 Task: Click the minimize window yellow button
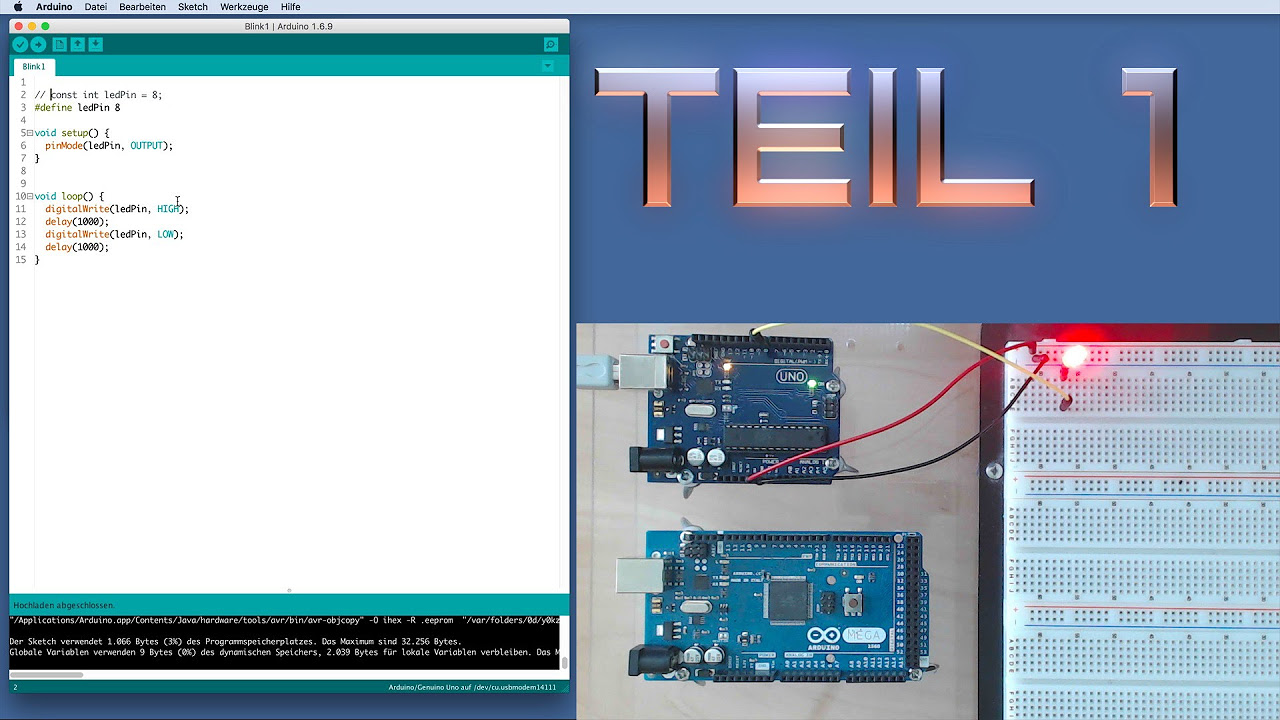32,26
